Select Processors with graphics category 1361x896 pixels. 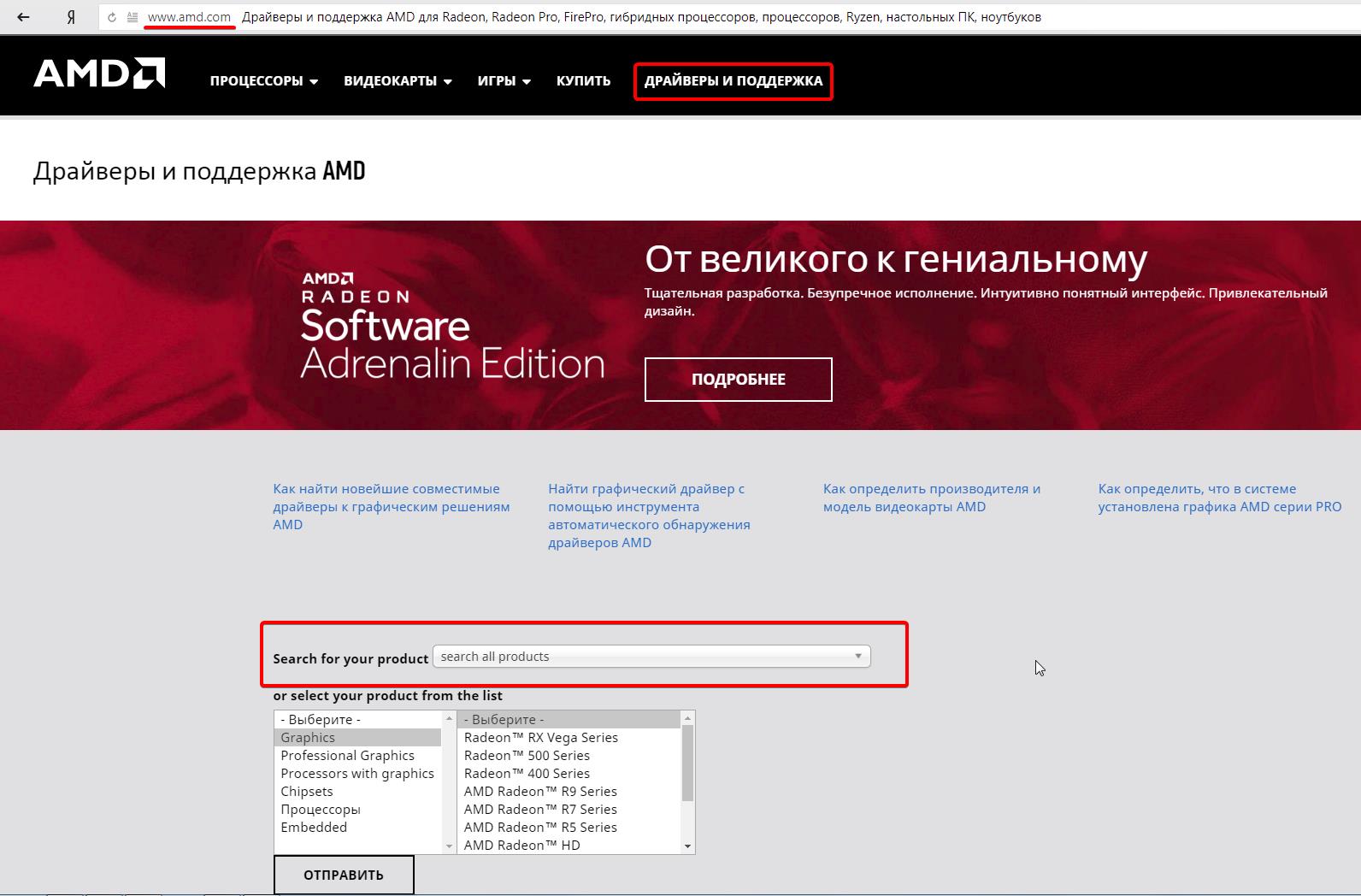pos(357,773)
